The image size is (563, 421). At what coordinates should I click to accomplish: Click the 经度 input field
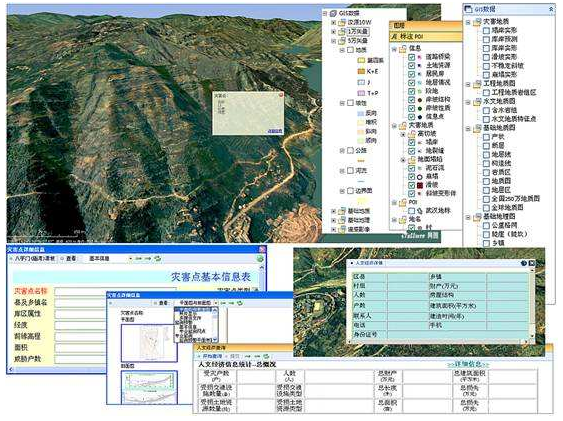pyautogui.click(x=80, y=326)
